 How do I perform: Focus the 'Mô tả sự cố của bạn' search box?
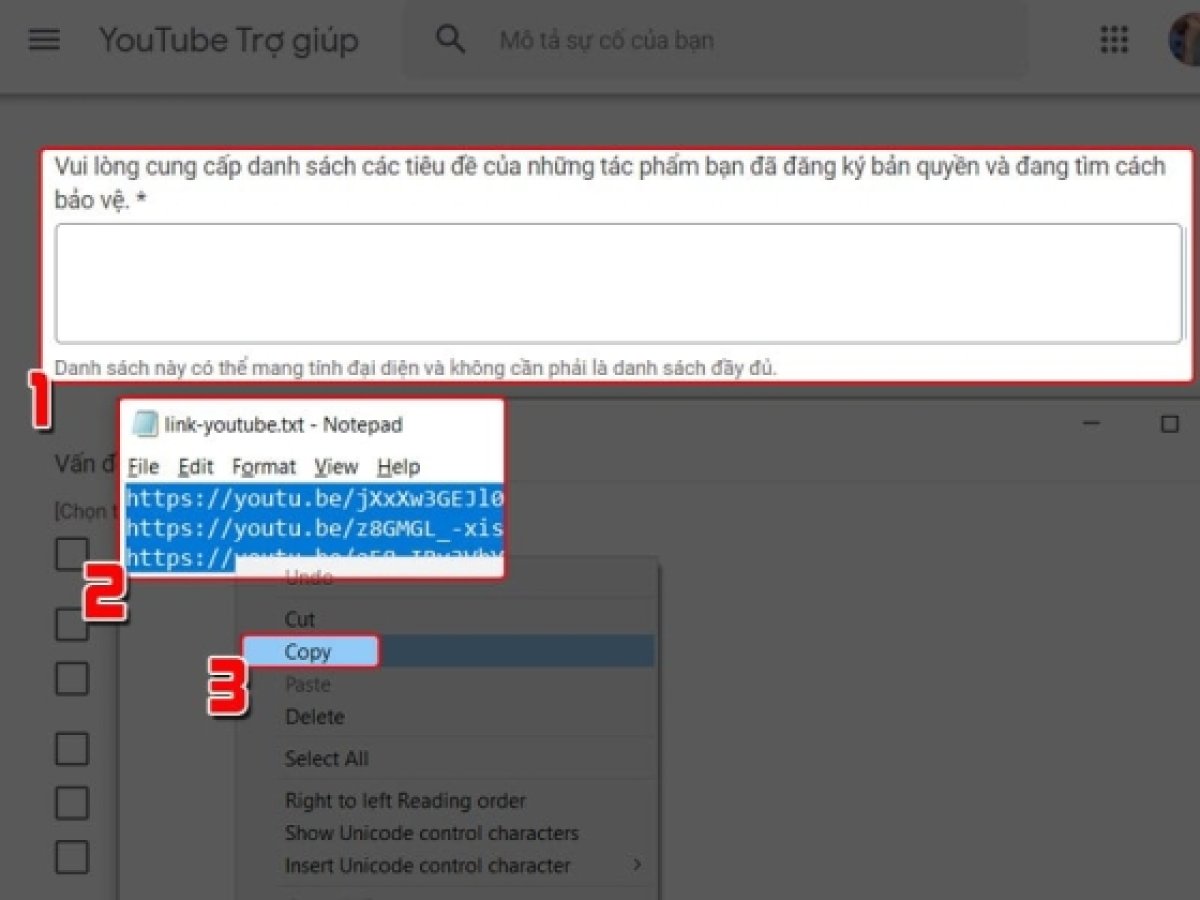point(715,41)
